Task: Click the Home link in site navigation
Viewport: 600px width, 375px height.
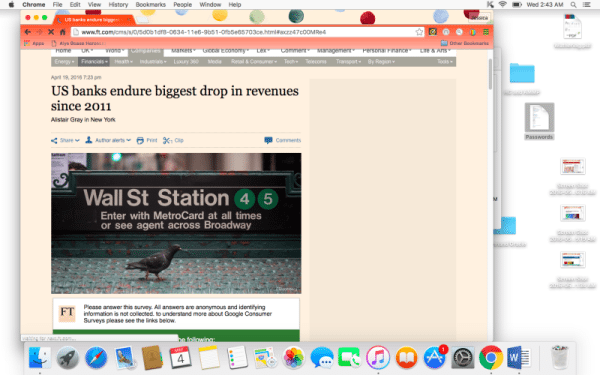Action: pos(63,51)
